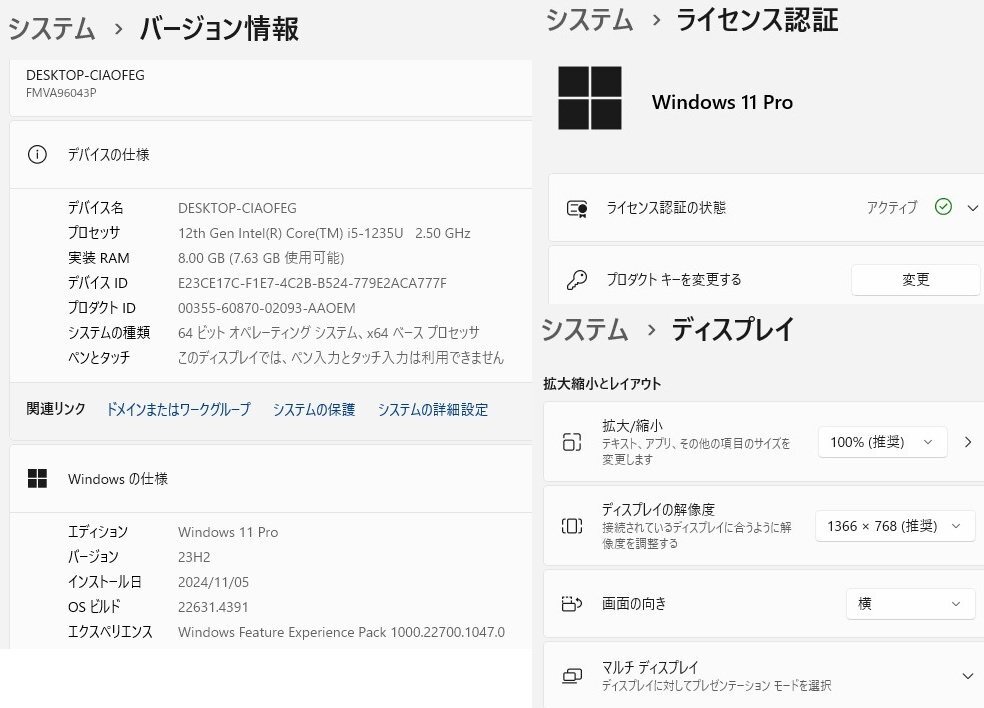984x708 pixels.
Task: Click the 変更 button to change product key
Action: tap(915, 280)
